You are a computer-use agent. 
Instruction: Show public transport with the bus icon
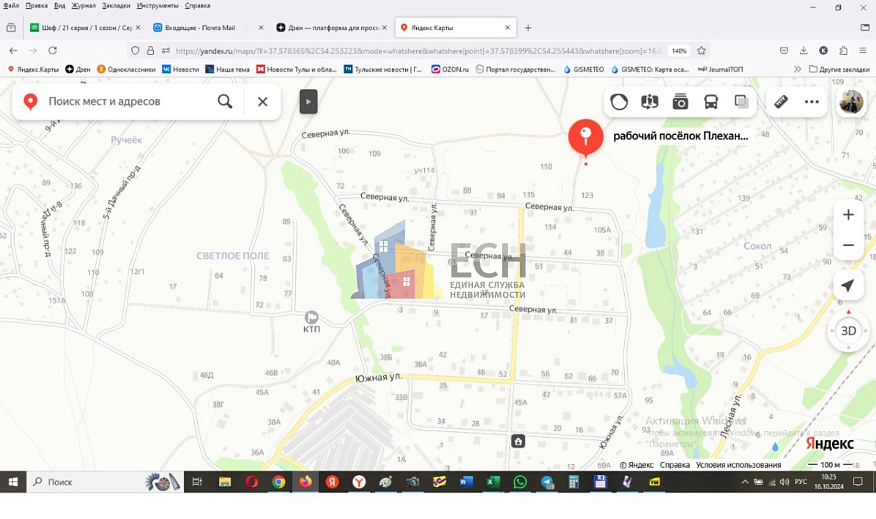[x=711, y=102]
